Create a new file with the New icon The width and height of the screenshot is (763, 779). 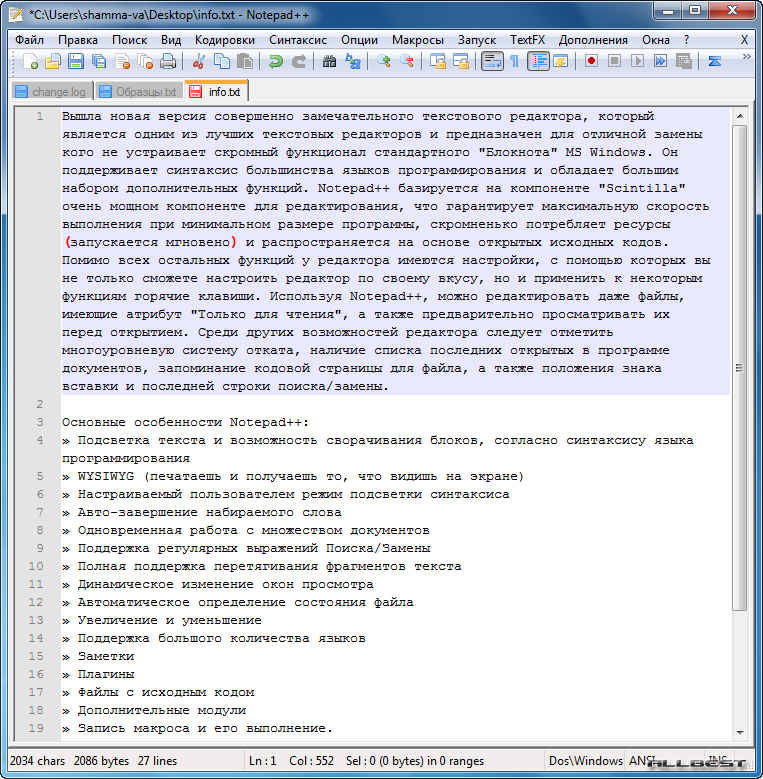pos(30,62)
